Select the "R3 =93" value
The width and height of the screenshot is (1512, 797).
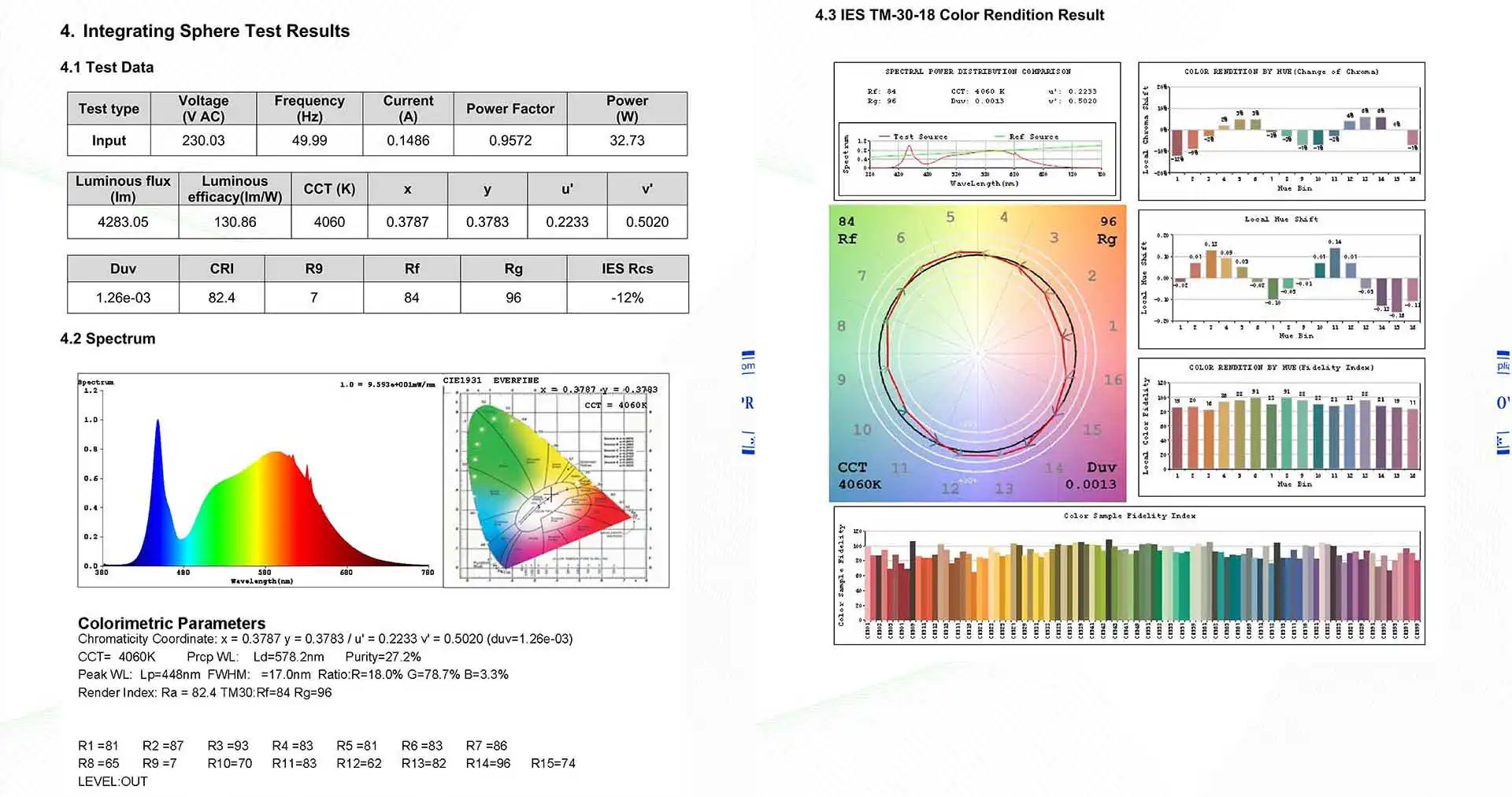[228, 746]
